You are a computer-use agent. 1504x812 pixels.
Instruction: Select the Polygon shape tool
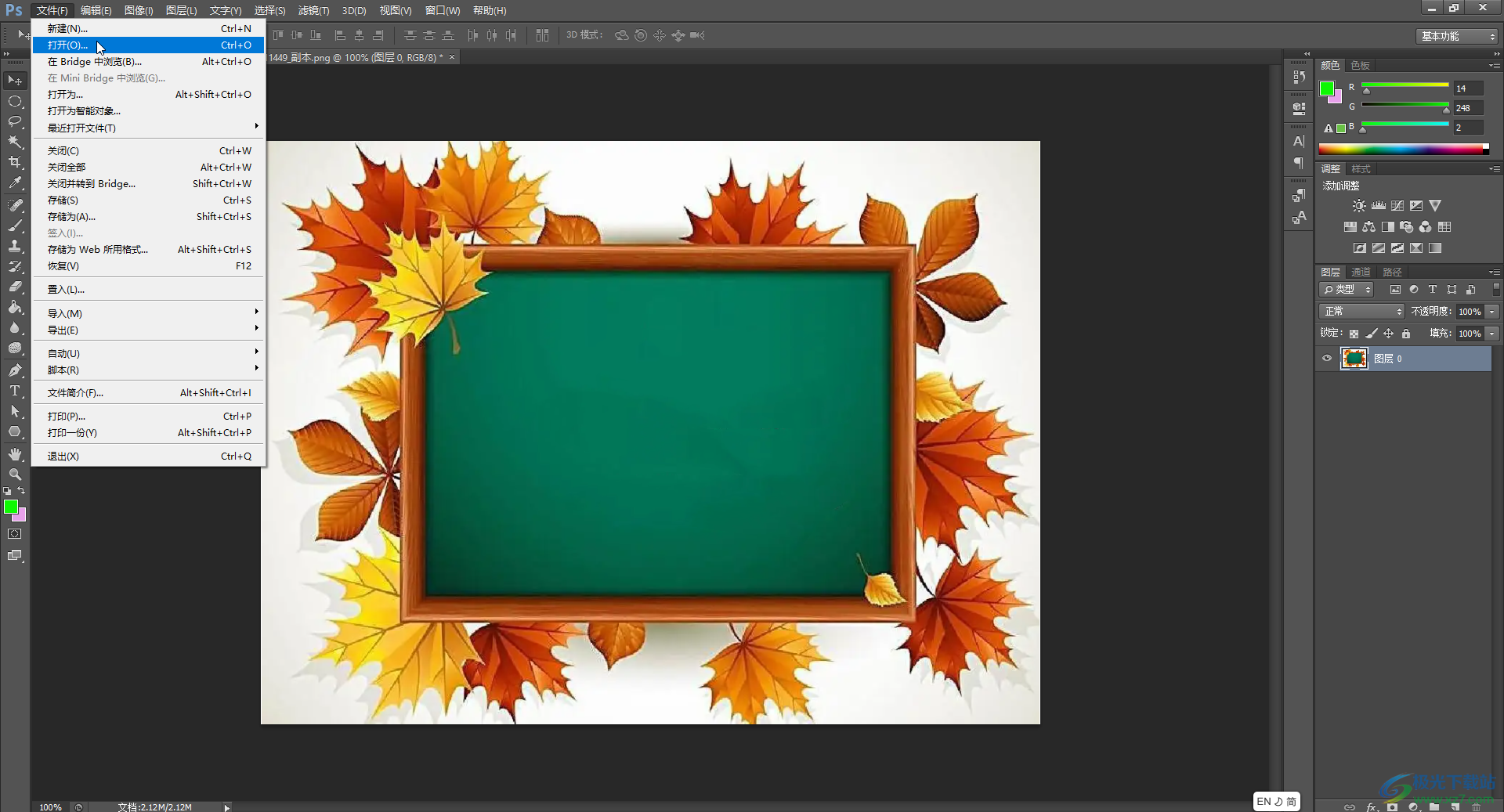(x=15, y=431)
